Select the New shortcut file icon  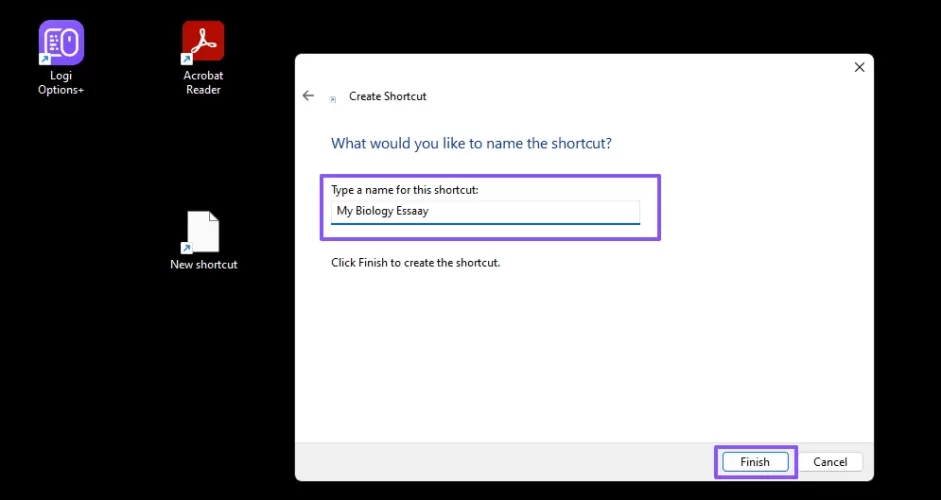pyautogui.click(x=203, y=232)
